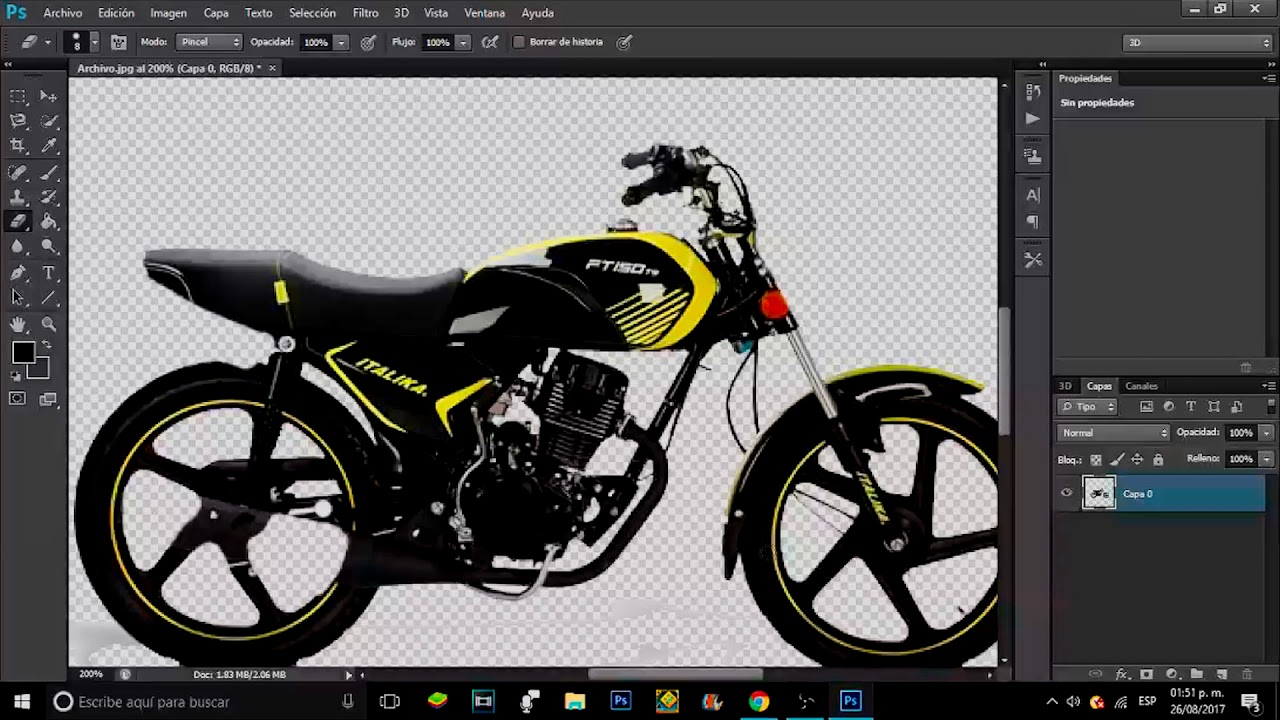This screenshot has width=1280, height=720.
Task: Set the background color swatch
Action: pyautogui.click(x=40, y=371)
